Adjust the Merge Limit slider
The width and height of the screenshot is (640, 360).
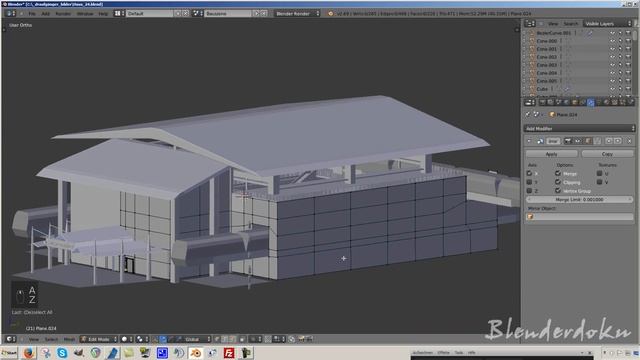pyautogui.click(x=579, y=200)
